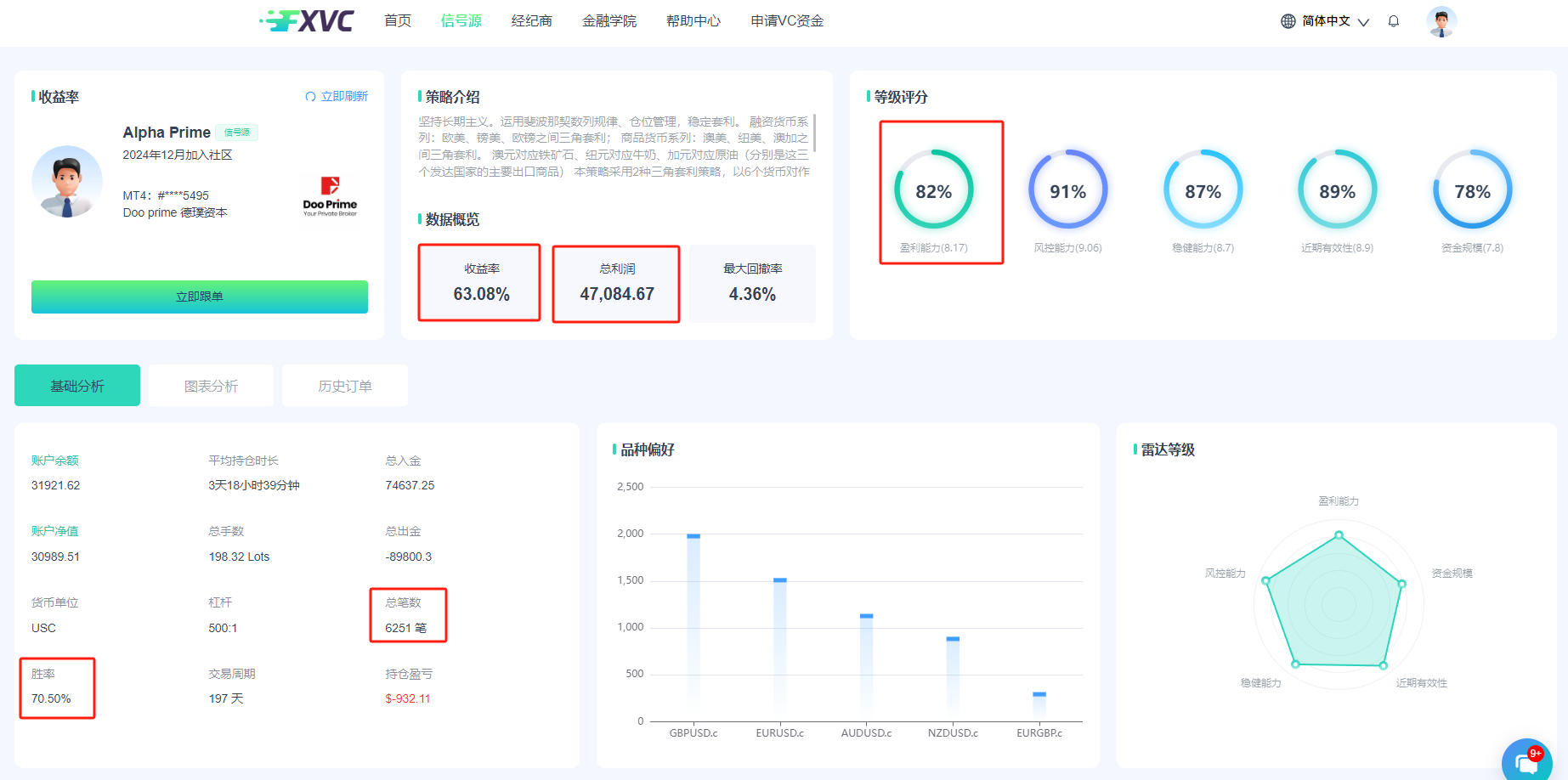This screenshot has height=780, width=1568.
Task: Click the Doo Prime broker logo
Action: (x=330, y=196)
